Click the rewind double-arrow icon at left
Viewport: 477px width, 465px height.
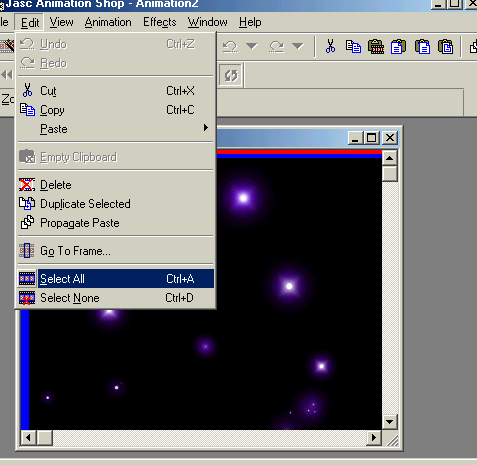pos(7,75)
